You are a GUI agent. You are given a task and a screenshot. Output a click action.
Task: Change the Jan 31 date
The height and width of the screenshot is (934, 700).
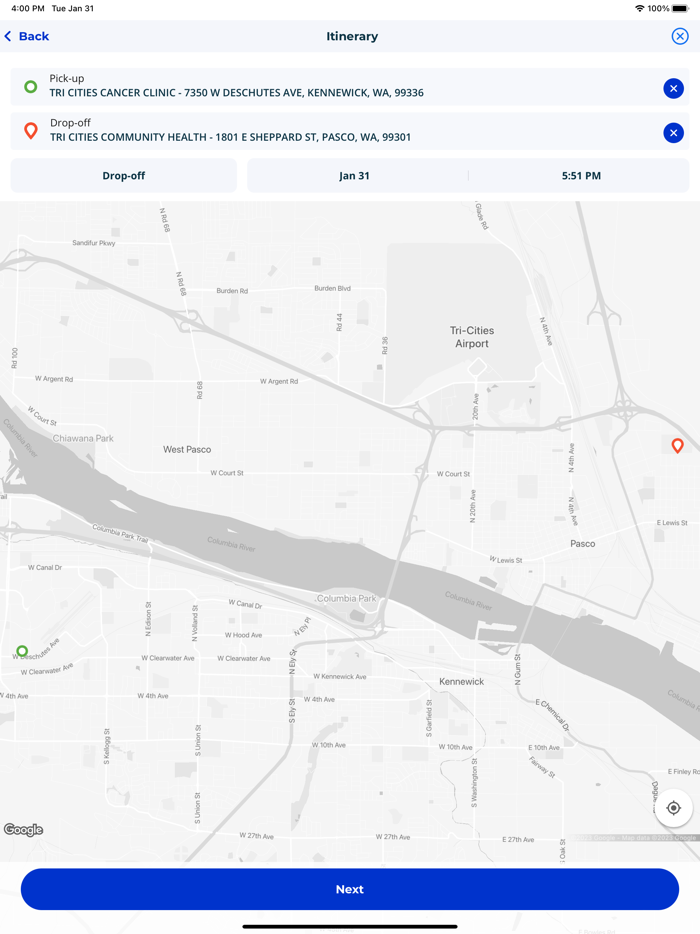click(354, 176)
